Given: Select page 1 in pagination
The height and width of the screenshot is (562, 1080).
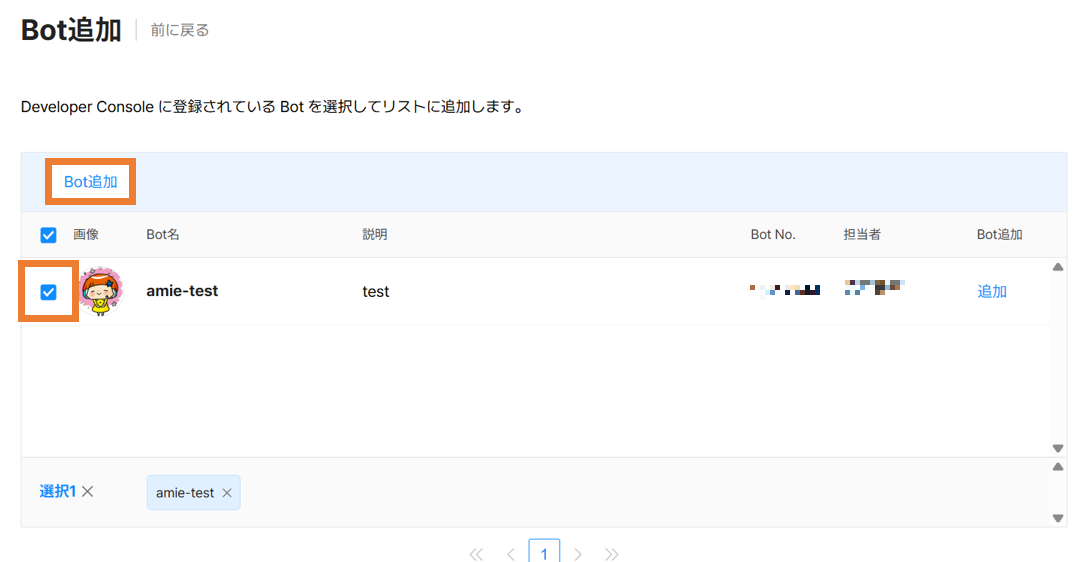Looking at the screenshot, I should point(544,553).
